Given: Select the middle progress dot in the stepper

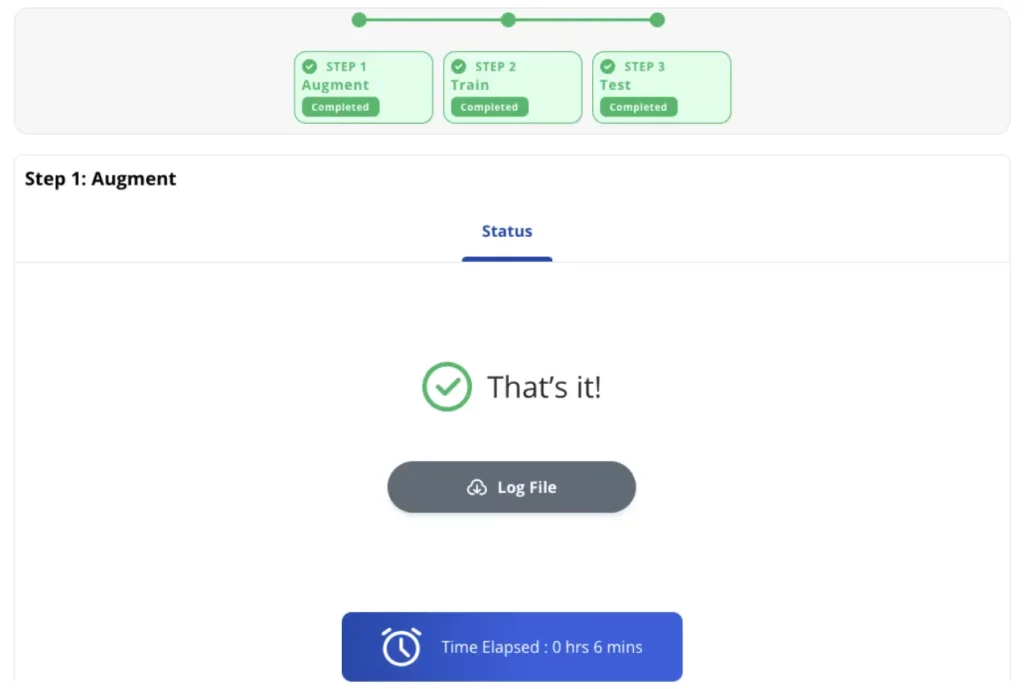Looking at the screenshot, I should pyautogui.click(x=508, y=20).
